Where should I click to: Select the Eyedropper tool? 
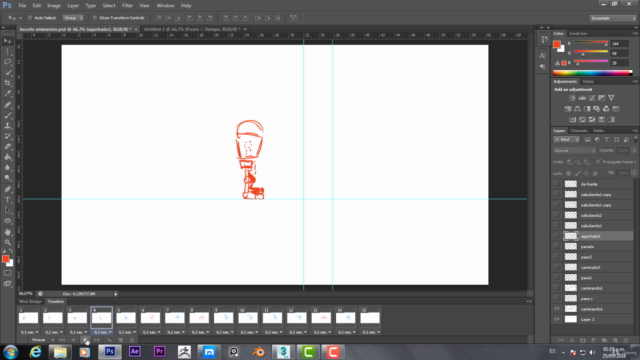tap(7, 93)
